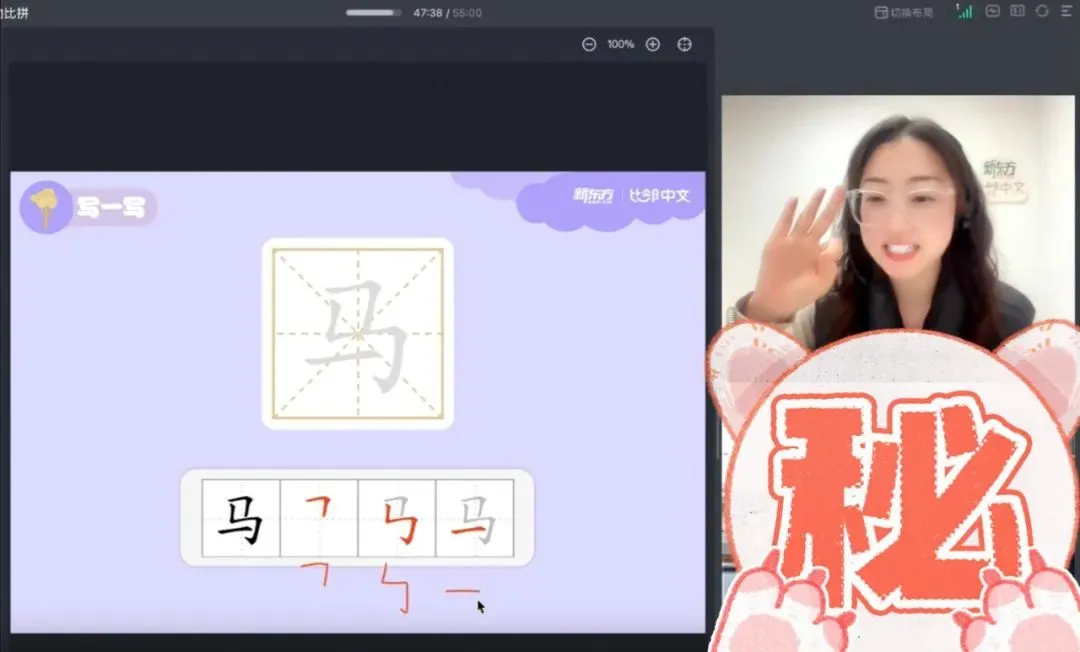
Task: Click the 100% zoom level value
Action: [x=621, y=45]
